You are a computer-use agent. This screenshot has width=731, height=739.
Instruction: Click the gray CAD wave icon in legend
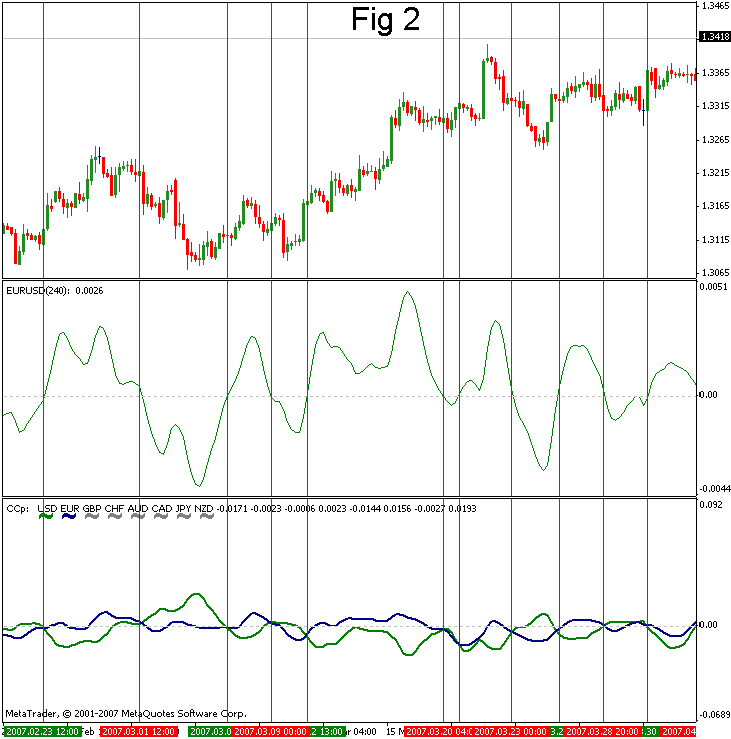[161, 517]
